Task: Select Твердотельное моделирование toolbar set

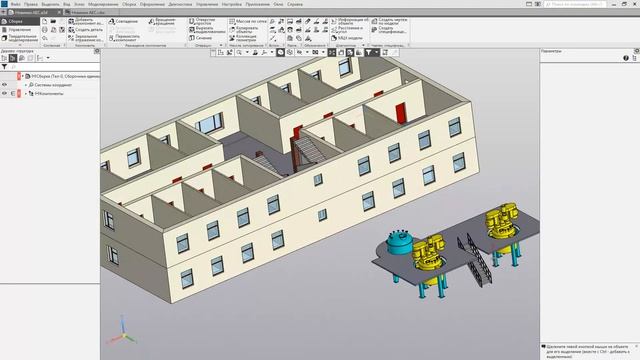Action: 20,38
